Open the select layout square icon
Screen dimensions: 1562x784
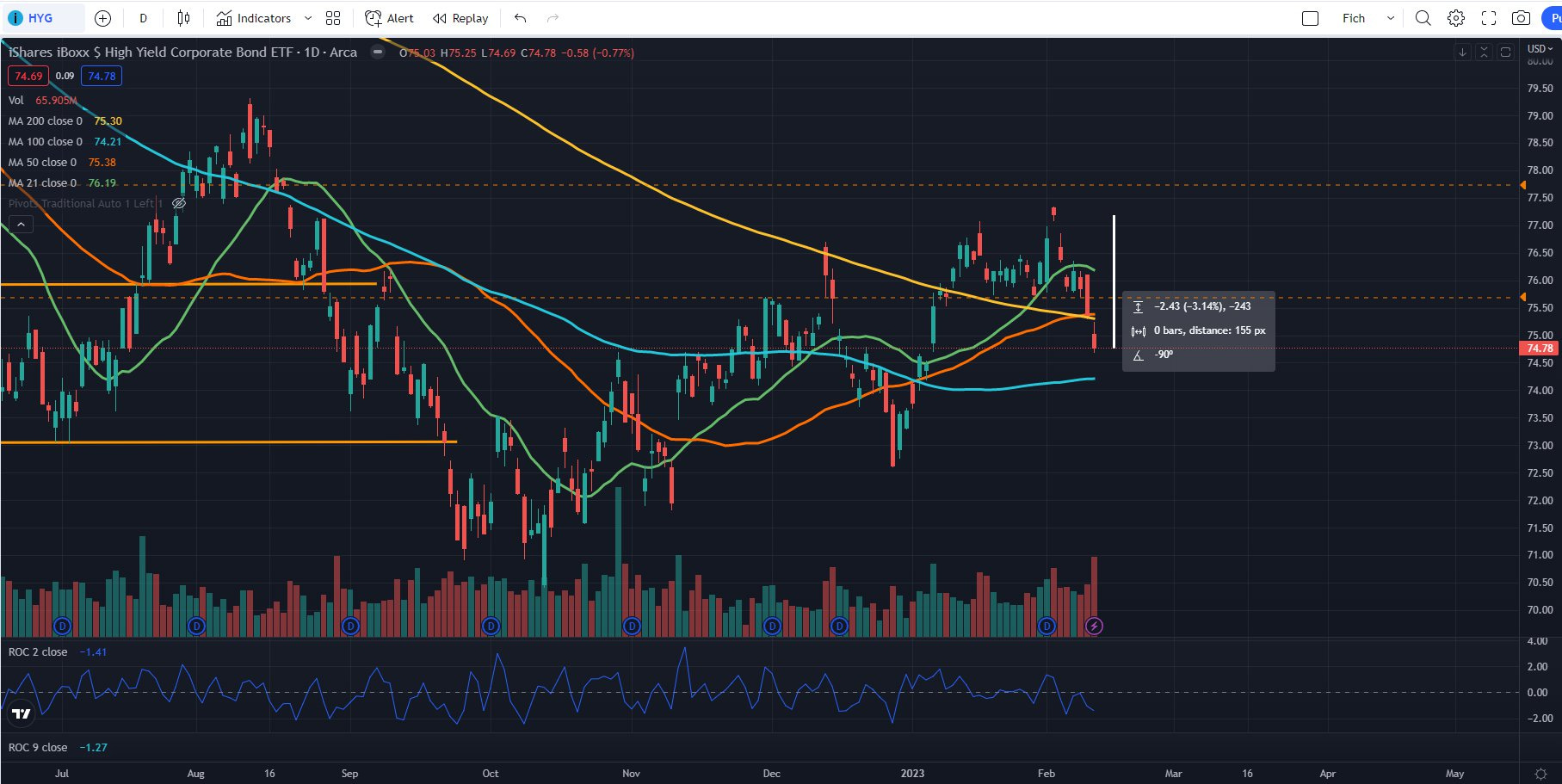[1310, 18]
